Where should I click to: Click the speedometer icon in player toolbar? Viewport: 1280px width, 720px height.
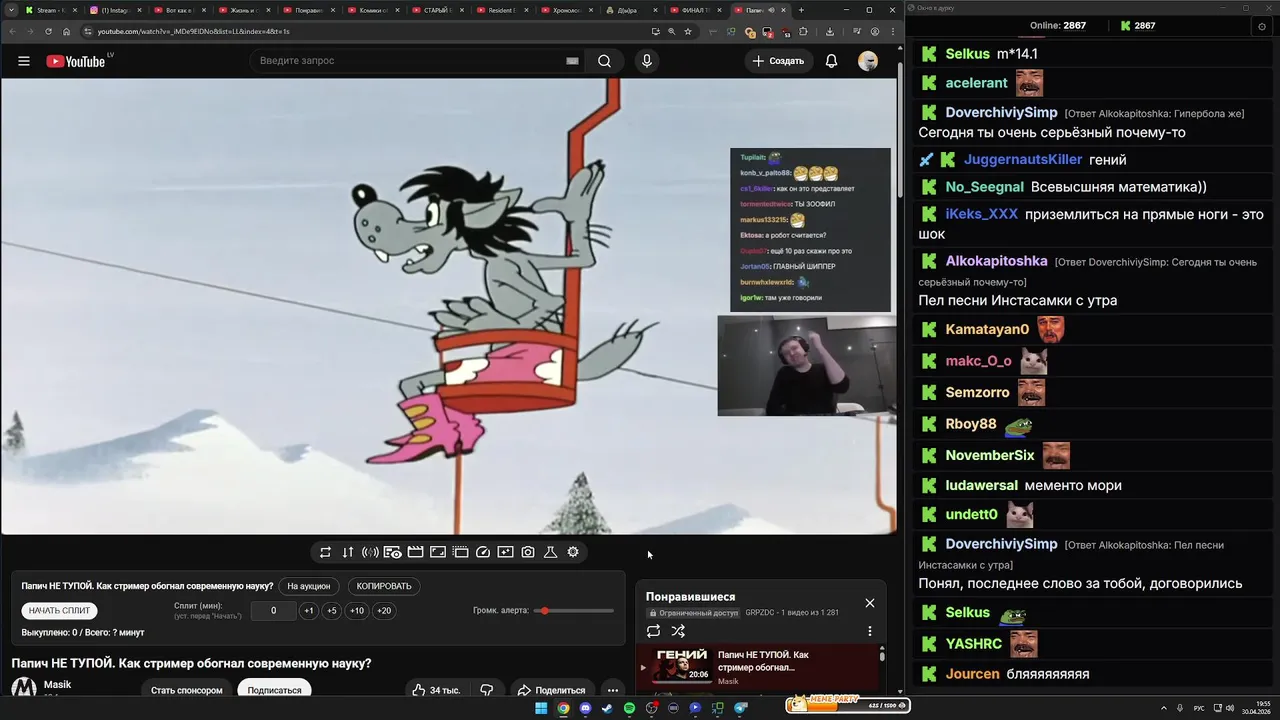(x=483, y=552)
